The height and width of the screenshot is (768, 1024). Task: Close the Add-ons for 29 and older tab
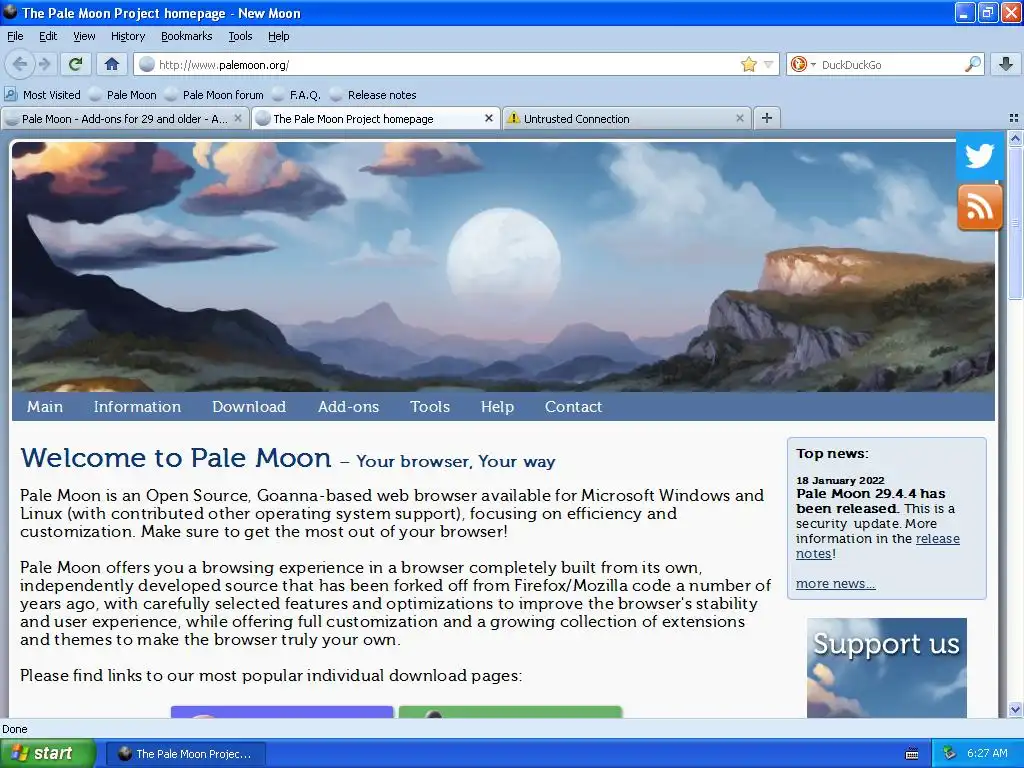tap(238, 118)
